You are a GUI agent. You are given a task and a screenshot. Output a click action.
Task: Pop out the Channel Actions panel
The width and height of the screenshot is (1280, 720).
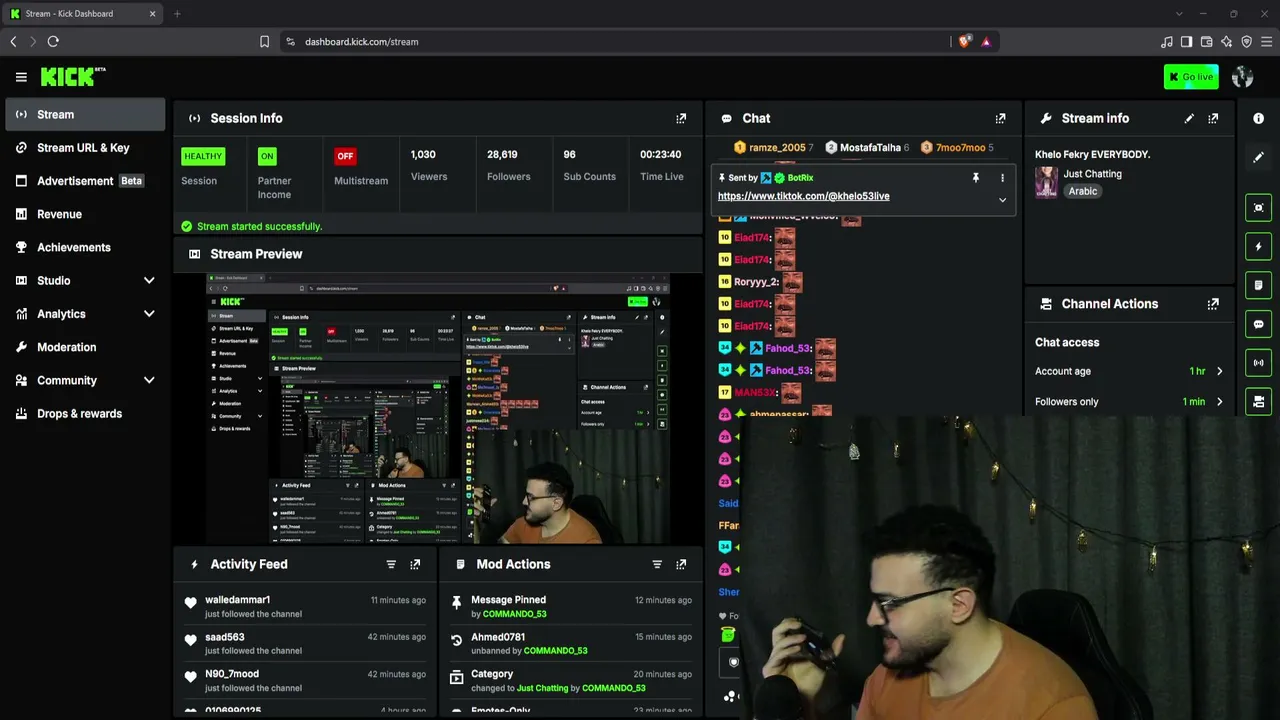(x=1213, y=304)
